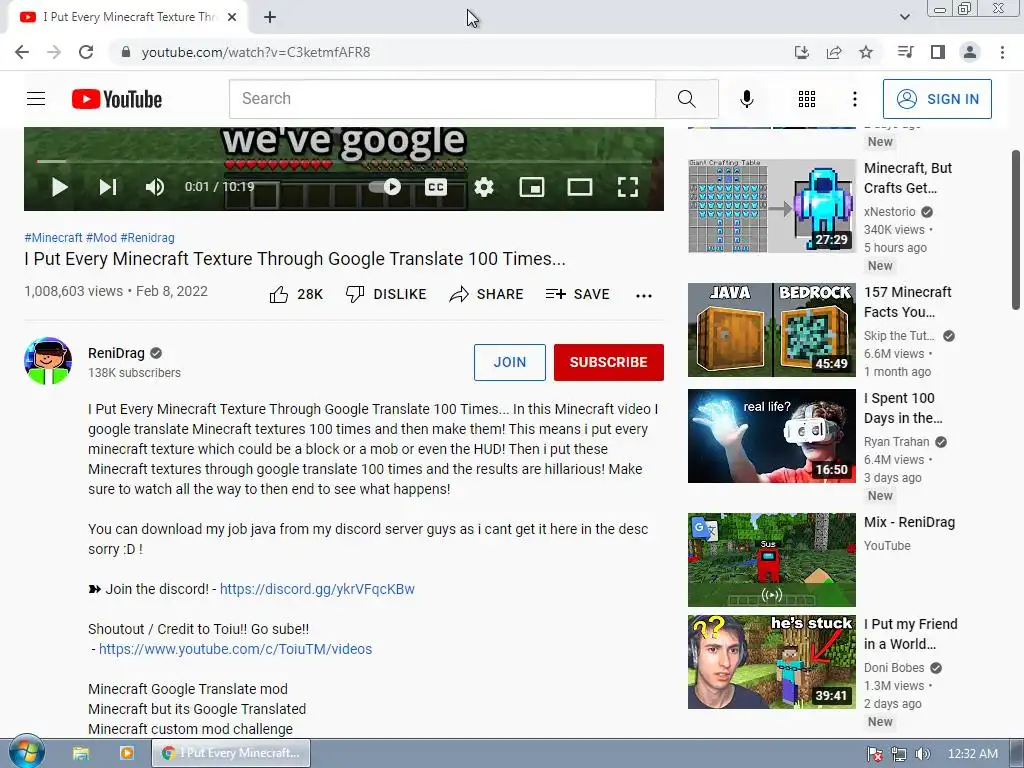The height and width of the screenshot is (768, 1024).
Task: Expand the tab search chevron
Action: coord(904,17)
